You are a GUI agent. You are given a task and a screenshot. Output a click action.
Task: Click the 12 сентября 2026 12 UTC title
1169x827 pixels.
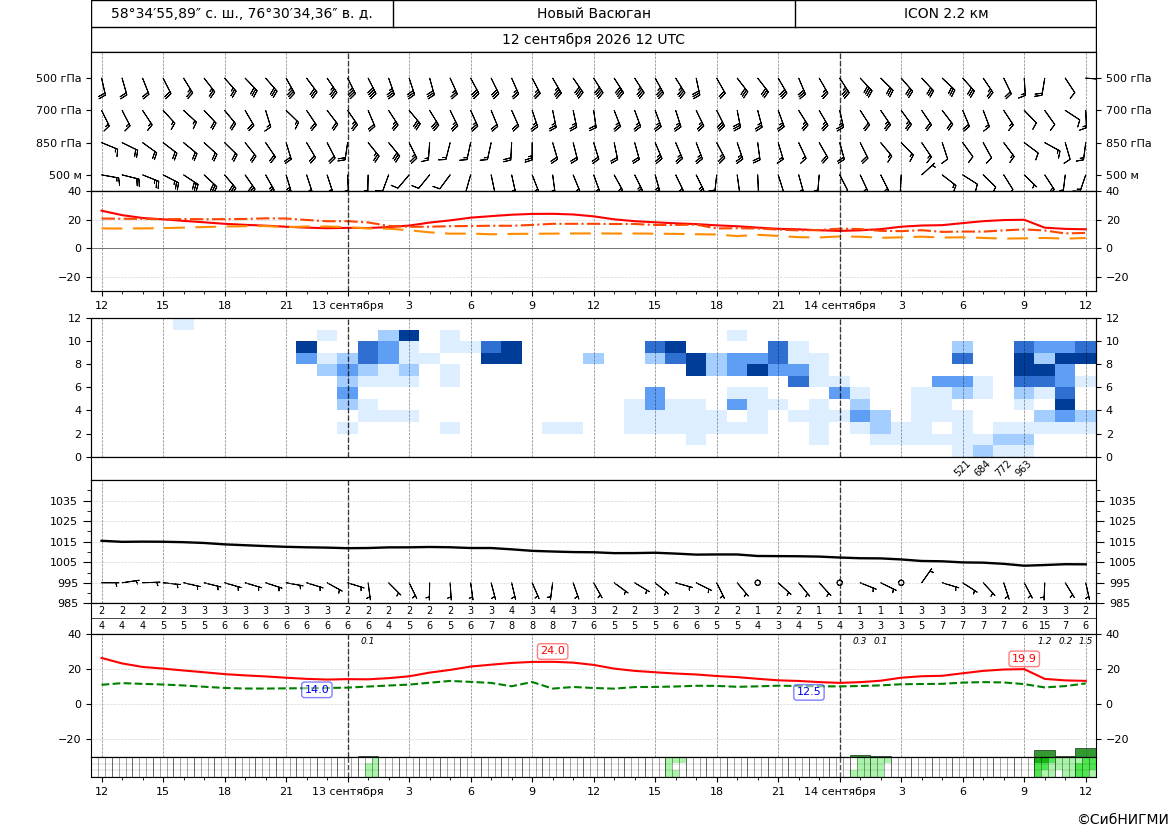point(593,40)
